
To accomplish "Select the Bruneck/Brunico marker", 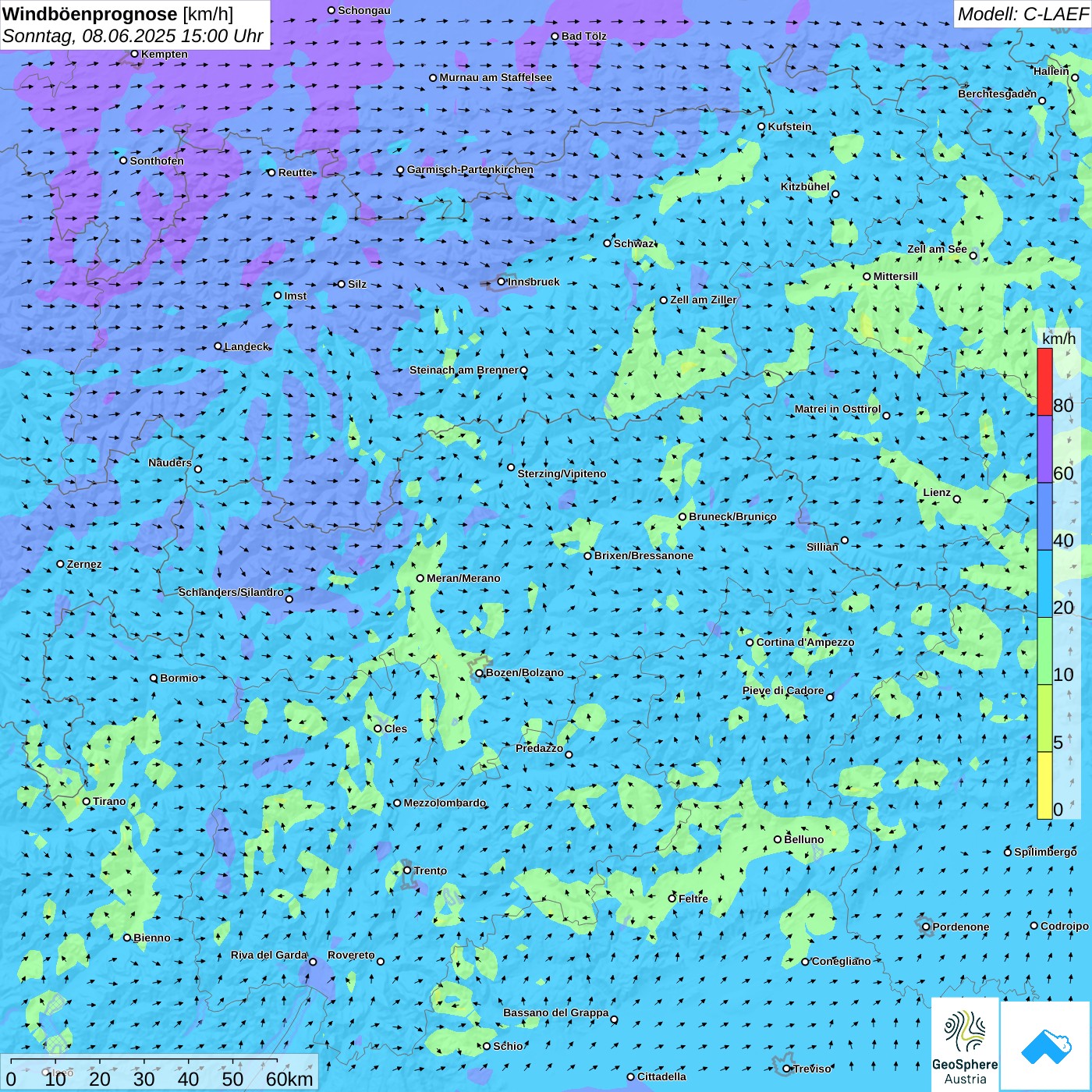I will 682,516.
